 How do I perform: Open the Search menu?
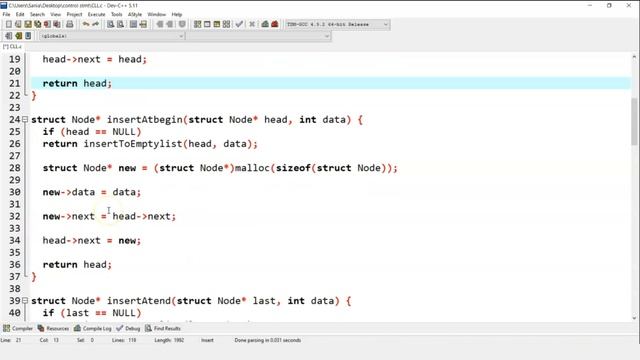(x=38, y=14)
